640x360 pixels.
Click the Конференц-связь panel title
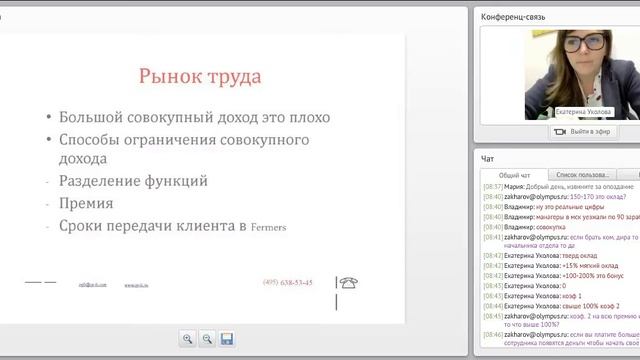click(x=513, y=17)
